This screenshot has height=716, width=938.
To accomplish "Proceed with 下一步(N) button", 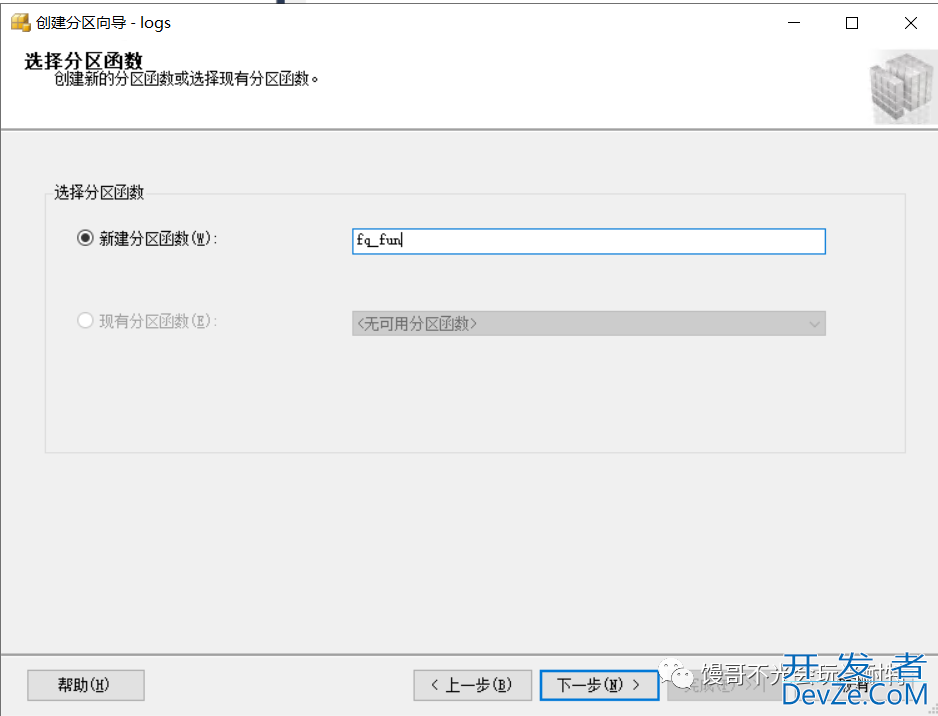I will pyautogui.click(x=599, y=685).
